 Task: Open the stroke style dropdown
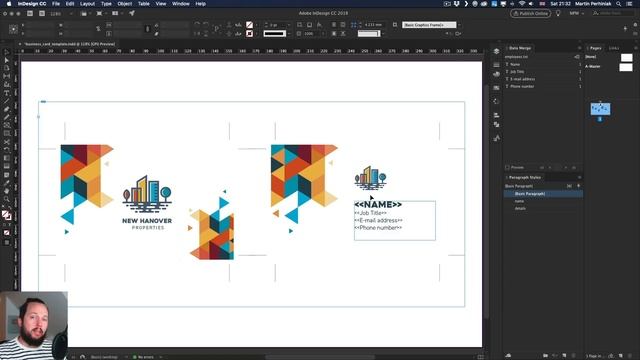pyautogui.click(x=289, y=33)
